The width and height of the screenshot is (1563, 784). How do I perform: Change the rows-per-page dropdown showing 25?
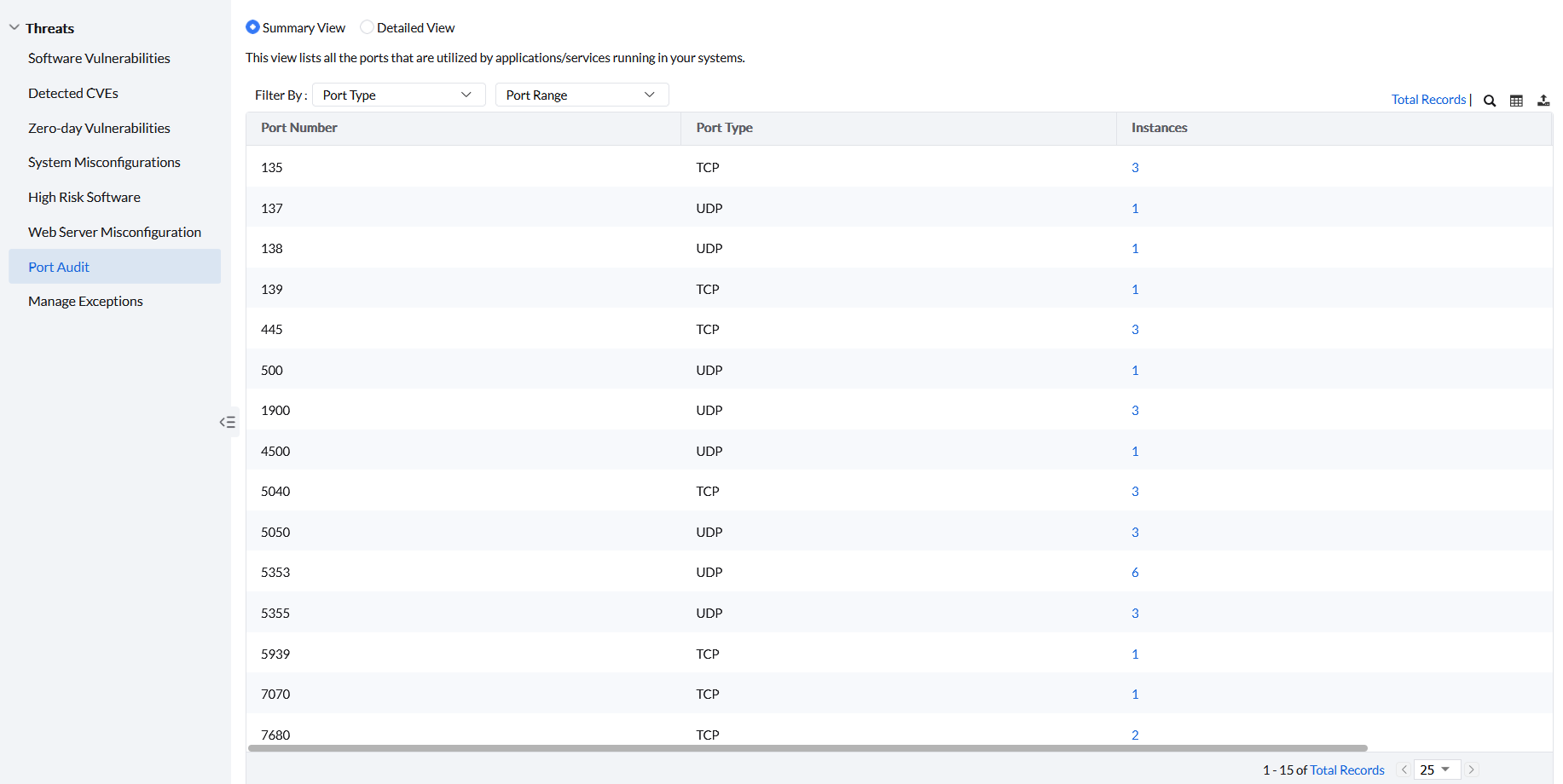[x=1436, y=770]
